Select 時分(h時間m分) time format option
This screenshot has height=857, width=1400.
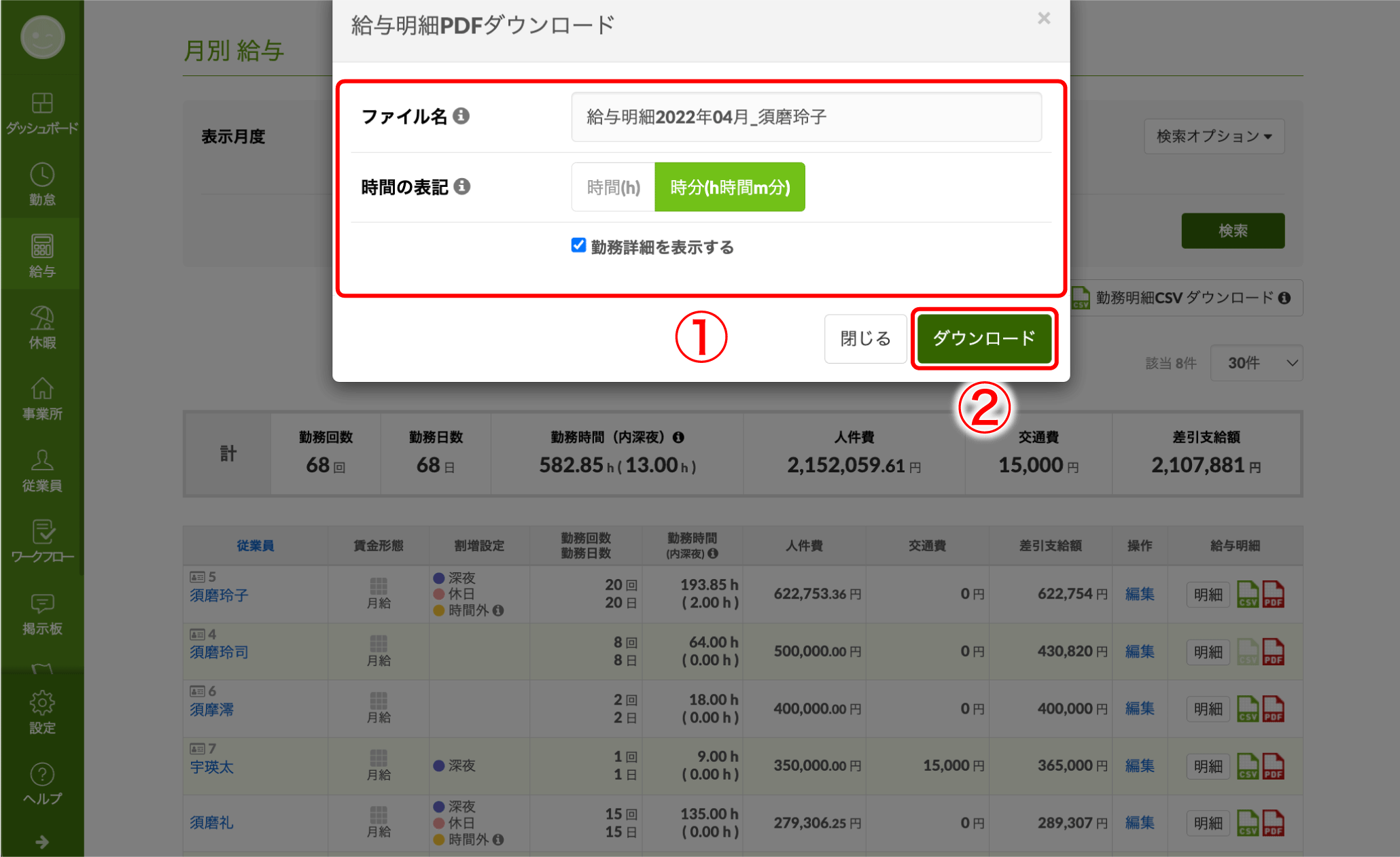click(730, 187)
